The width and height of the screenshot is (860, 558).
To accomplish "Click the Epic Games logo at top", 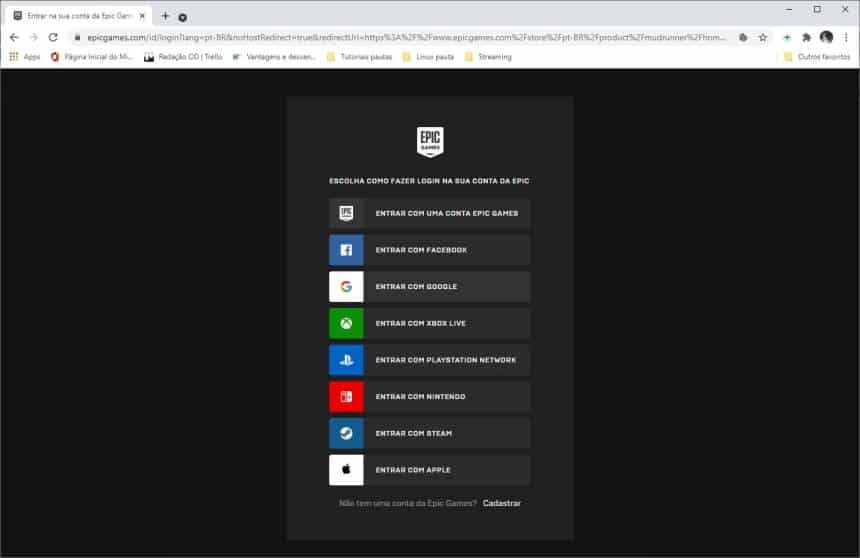I will point(430,142).
